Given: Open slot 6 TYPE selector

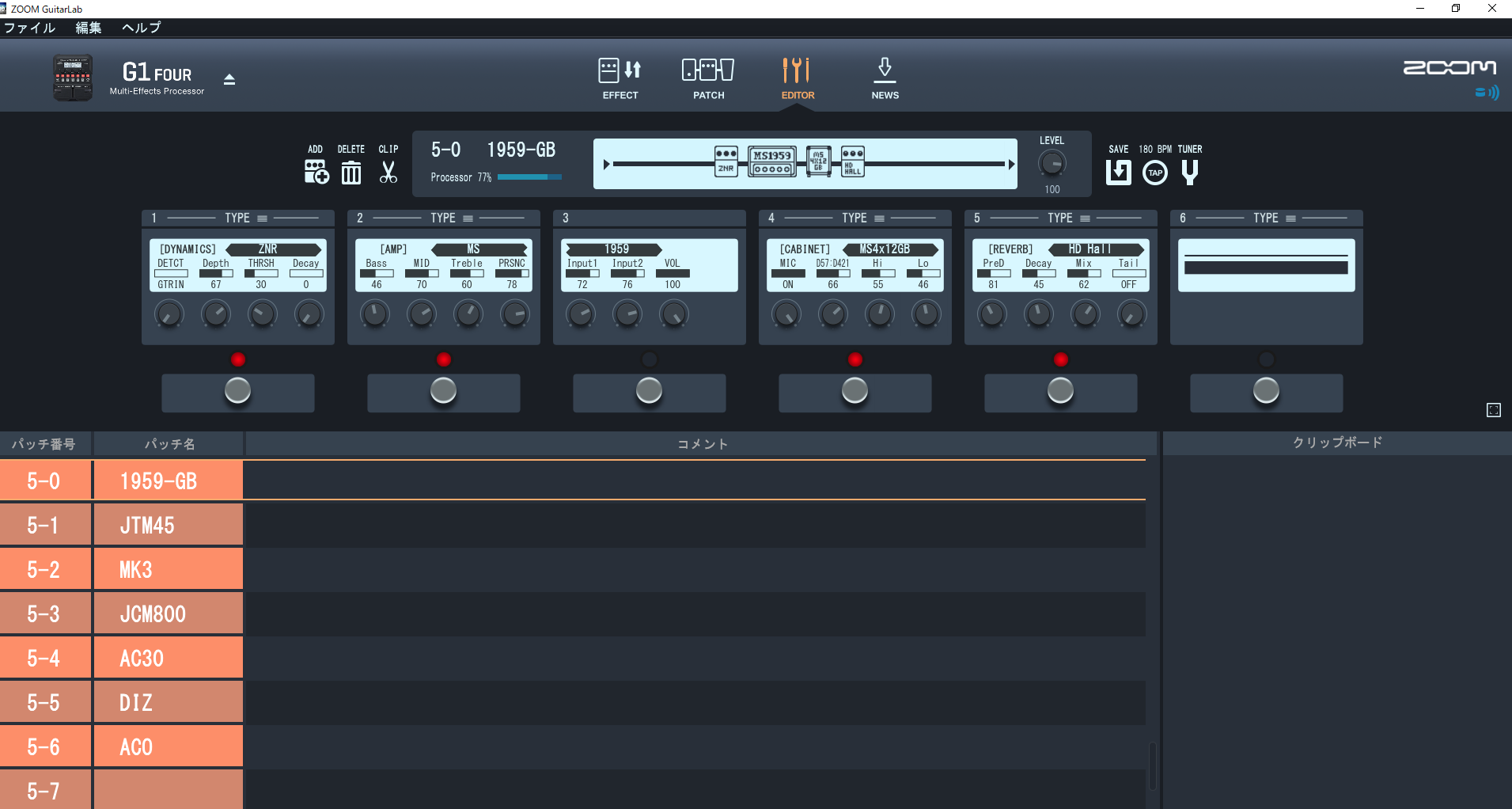Looking at the screenshot, I should [x=1275, y=218].
